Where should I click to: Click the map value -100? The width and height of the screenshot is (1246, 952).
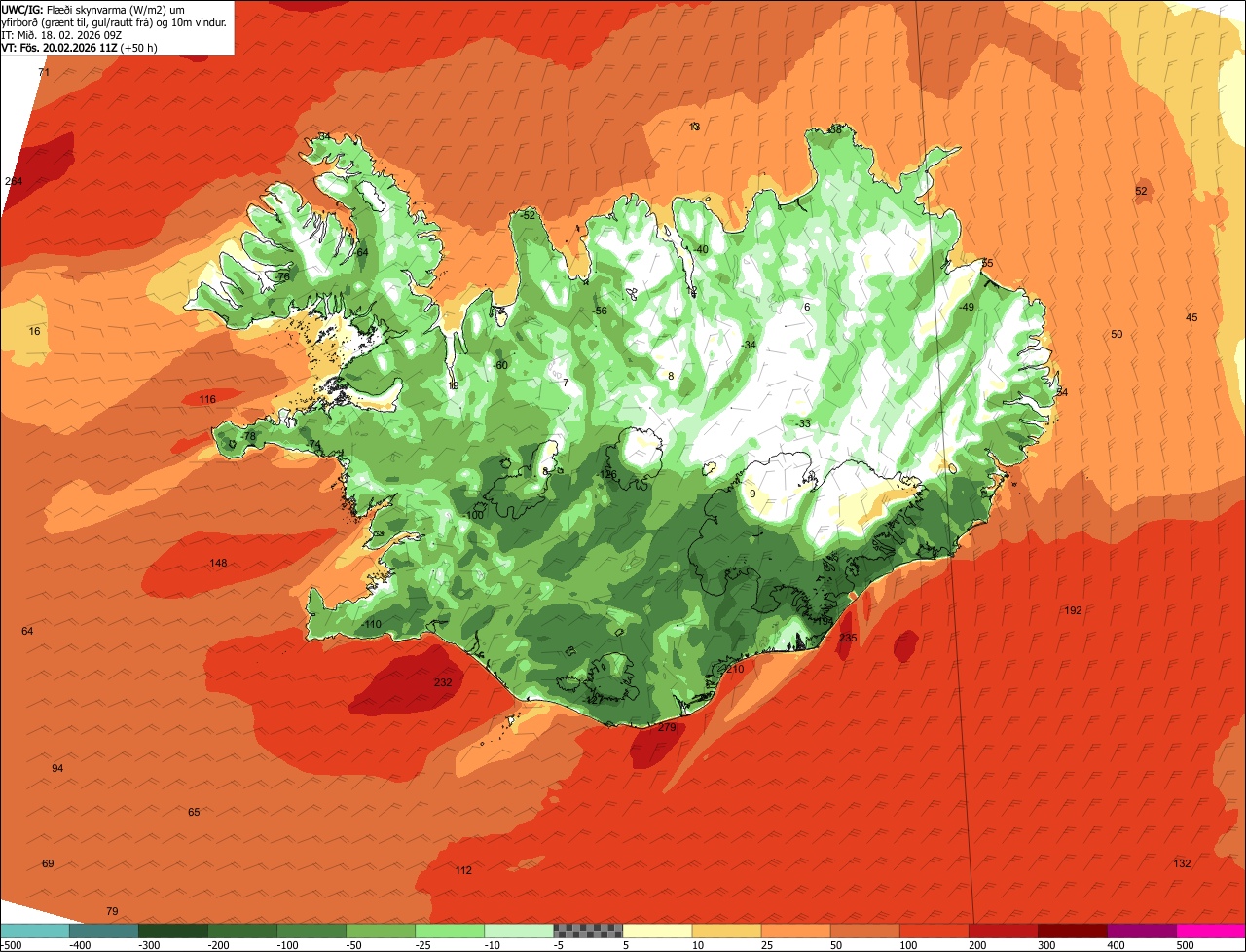473,516
